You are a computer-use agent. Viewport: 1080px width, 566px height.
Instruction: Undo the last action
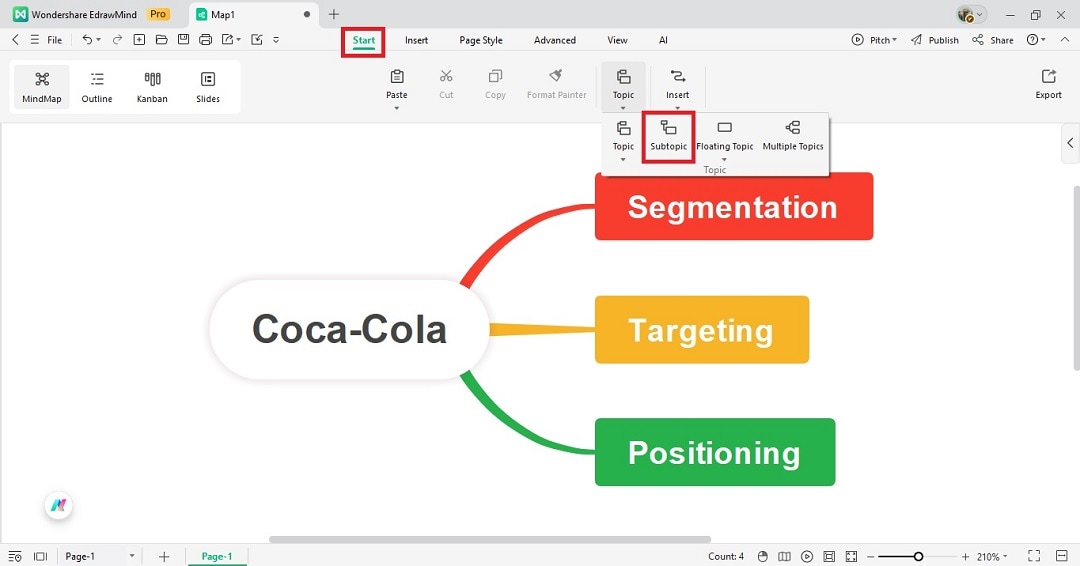tap(87, 40)
